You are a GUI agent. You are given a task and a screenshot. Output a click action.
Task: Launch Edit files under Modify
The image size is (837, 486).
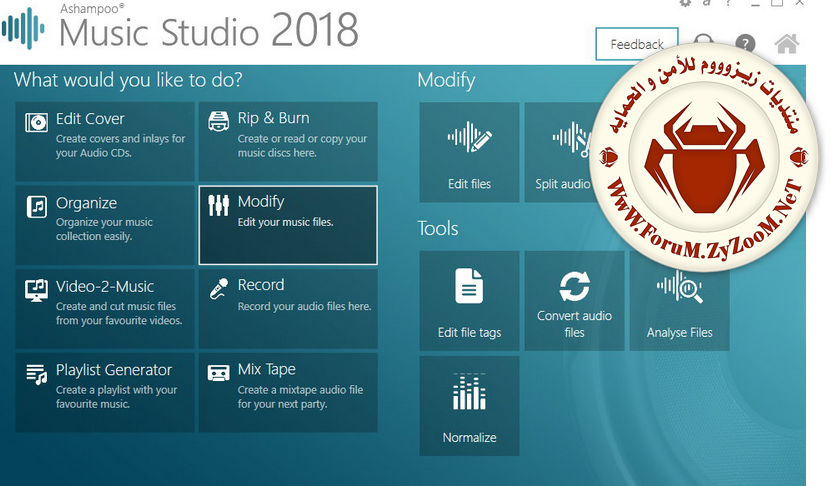coord(469,152)
